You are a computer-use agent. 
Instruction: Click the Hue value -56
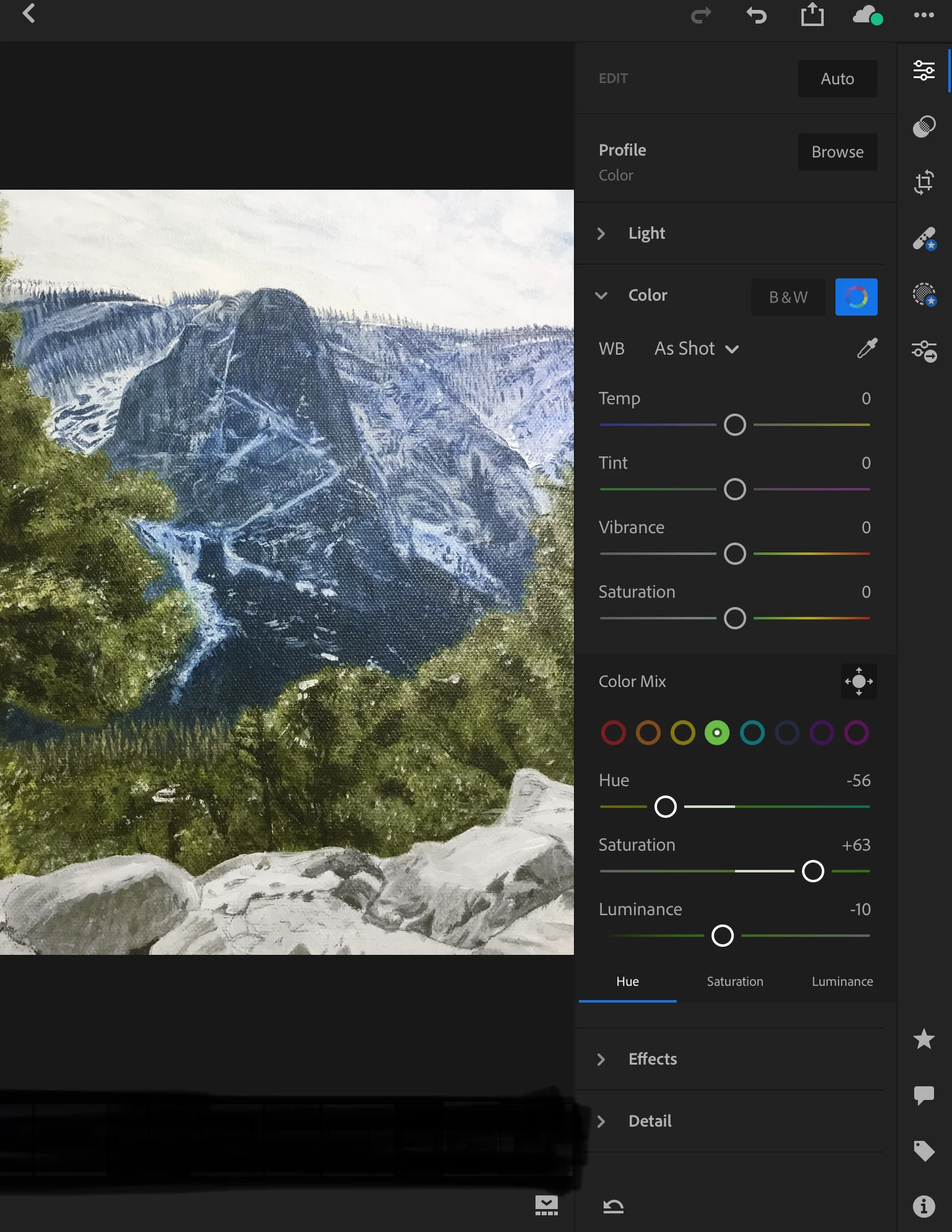point(858,781)
